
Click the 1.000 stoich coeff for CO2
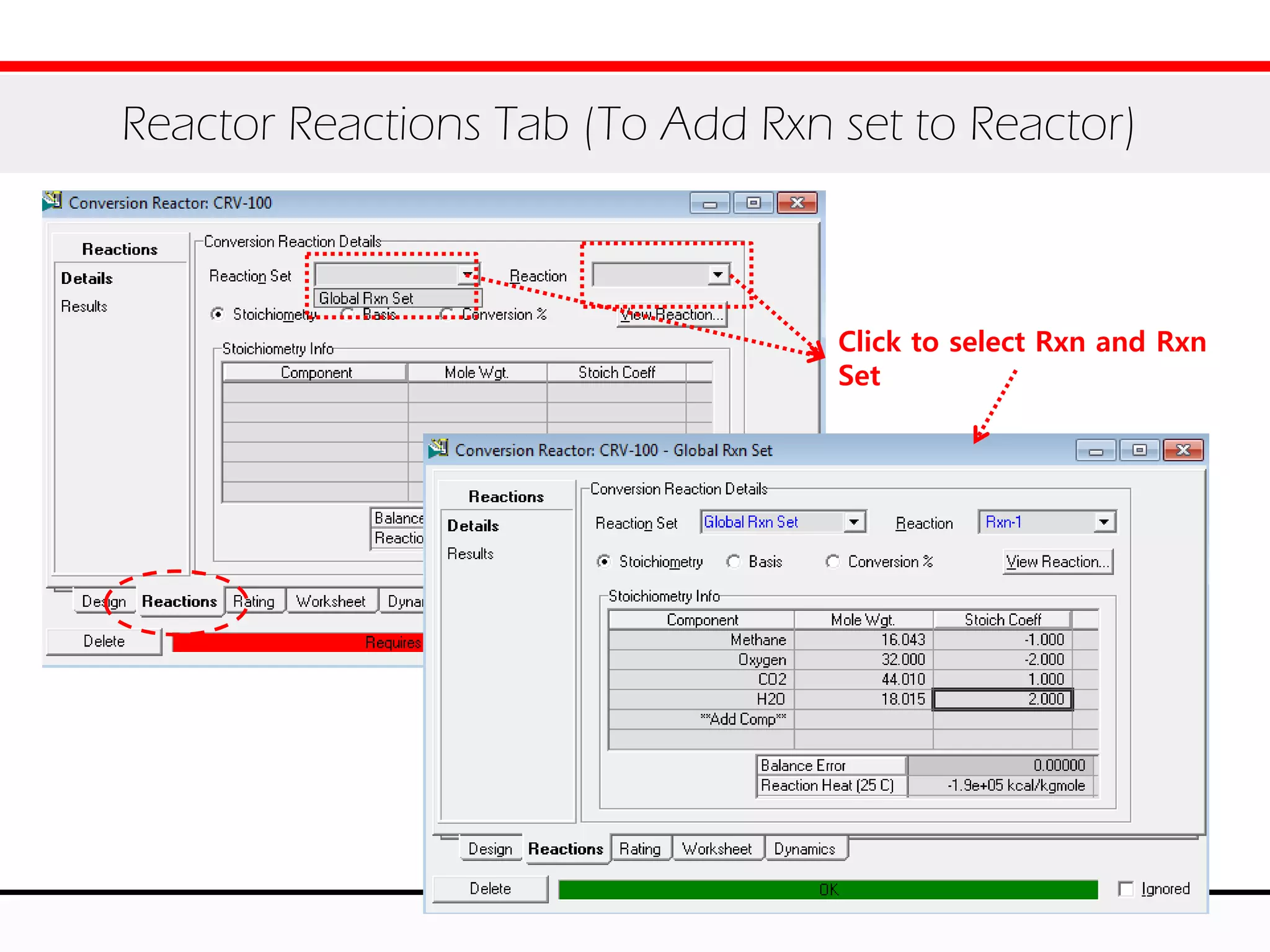(1002, 679)
